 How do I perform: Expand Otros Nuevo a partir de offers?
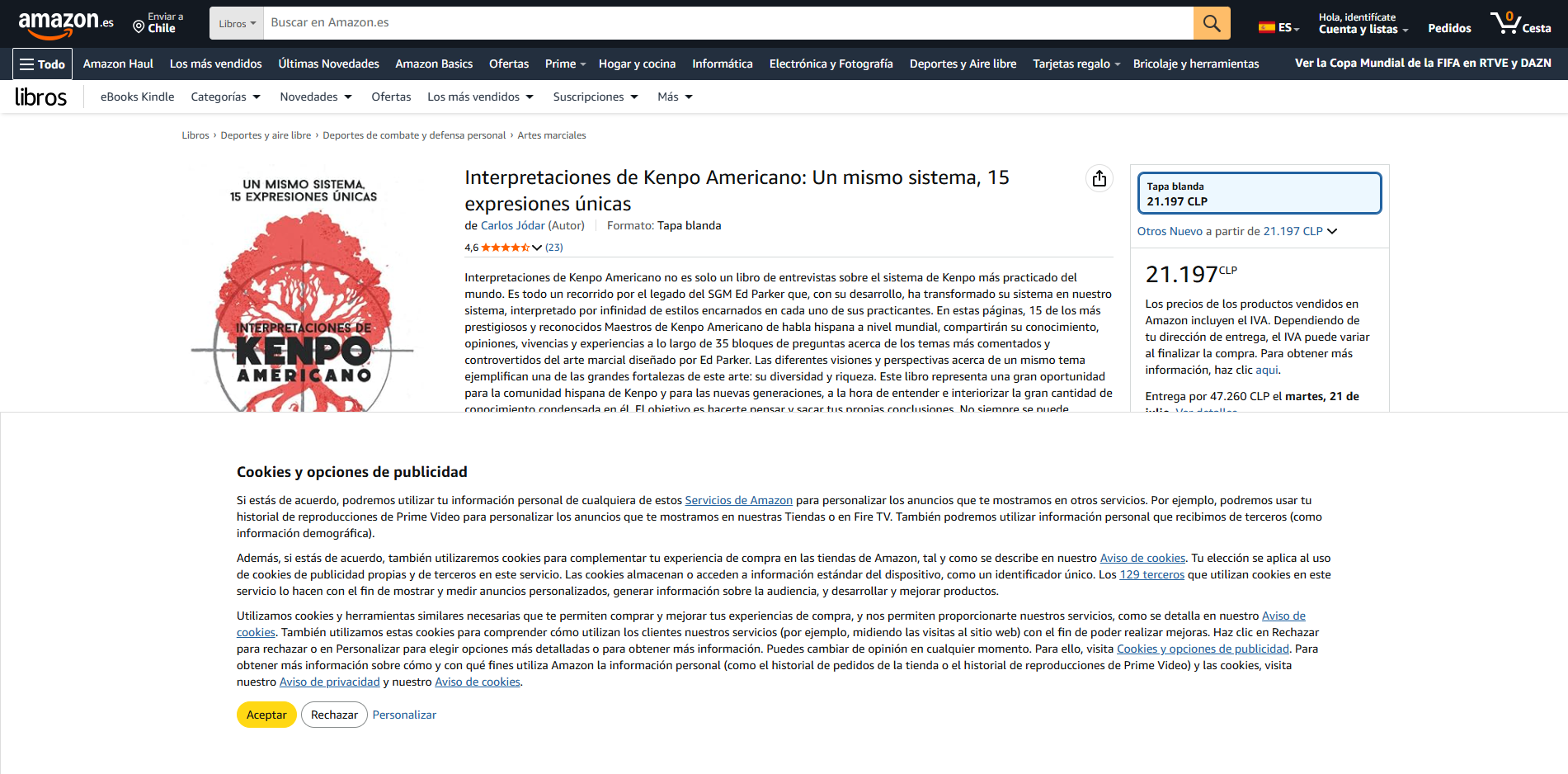pos(1237,231)
